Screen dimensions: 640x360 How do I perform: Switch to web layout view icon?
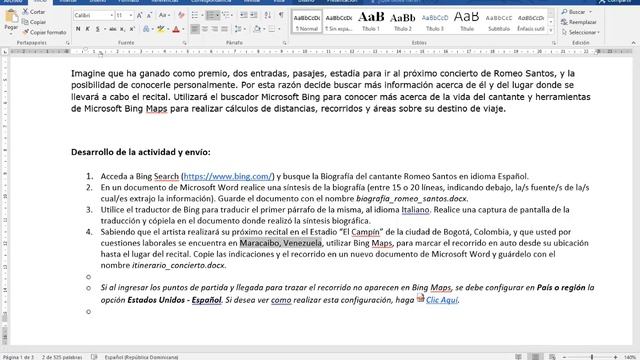[x=552, y=357]
